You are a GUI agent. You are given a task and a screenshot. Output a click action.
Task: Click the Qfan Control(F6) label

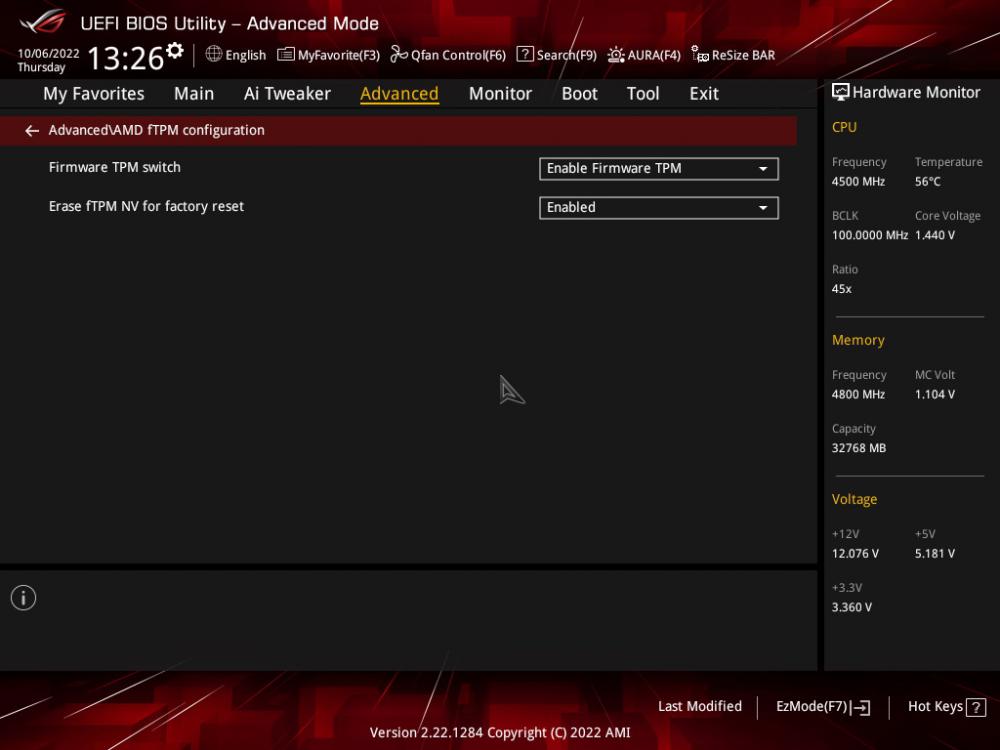click(x=458, y=55)
